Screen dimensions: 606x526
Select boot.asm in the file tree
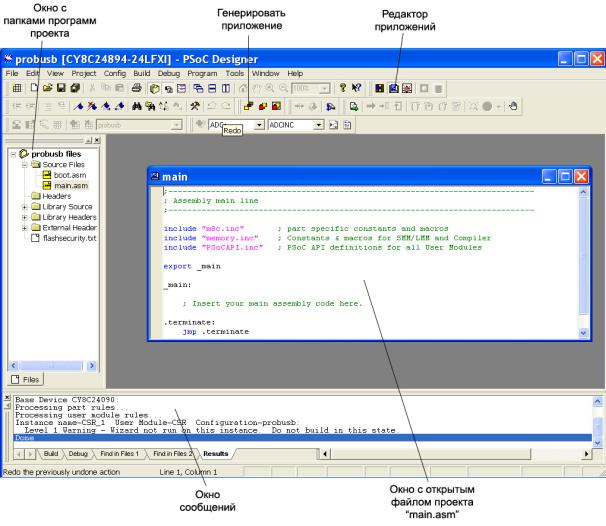pyautogui.click(x=70, y=175)
